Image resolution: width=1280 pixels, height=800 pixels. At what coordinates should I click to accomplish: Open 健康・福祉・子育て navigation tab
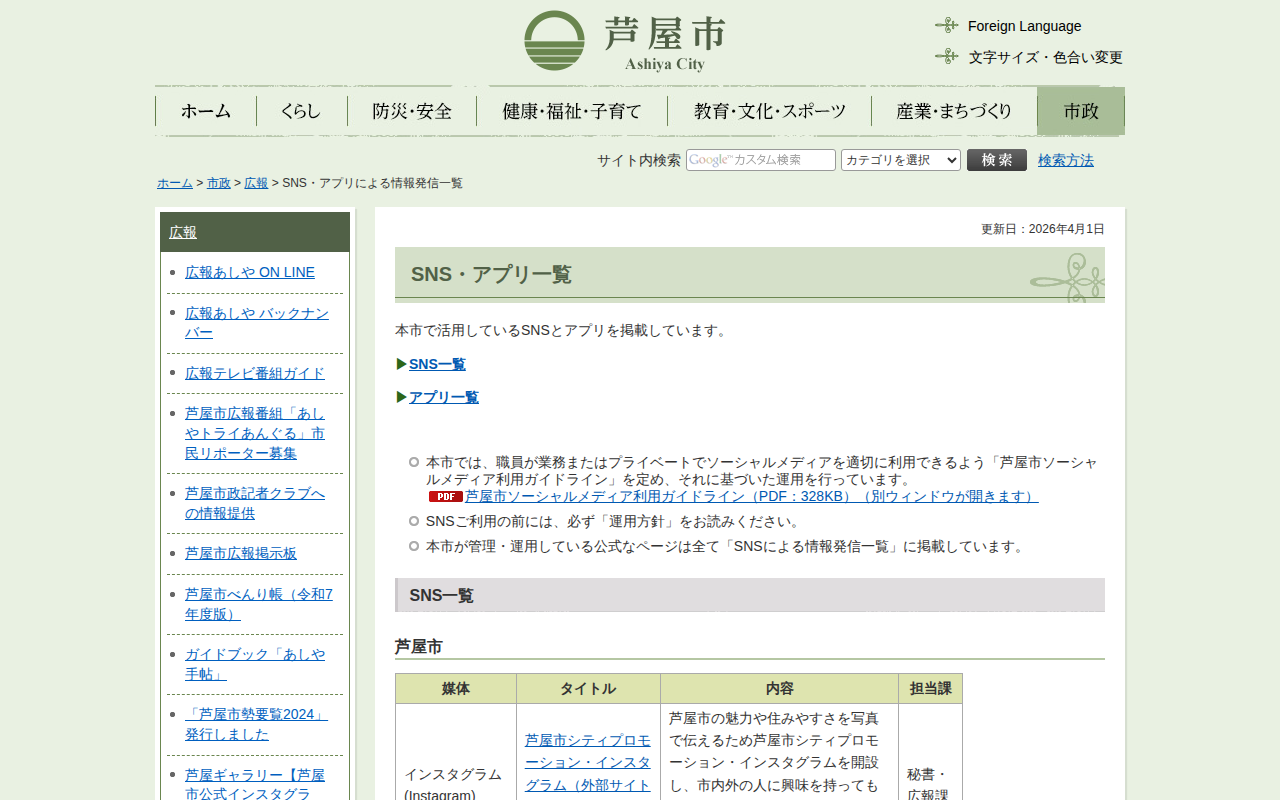572,111
